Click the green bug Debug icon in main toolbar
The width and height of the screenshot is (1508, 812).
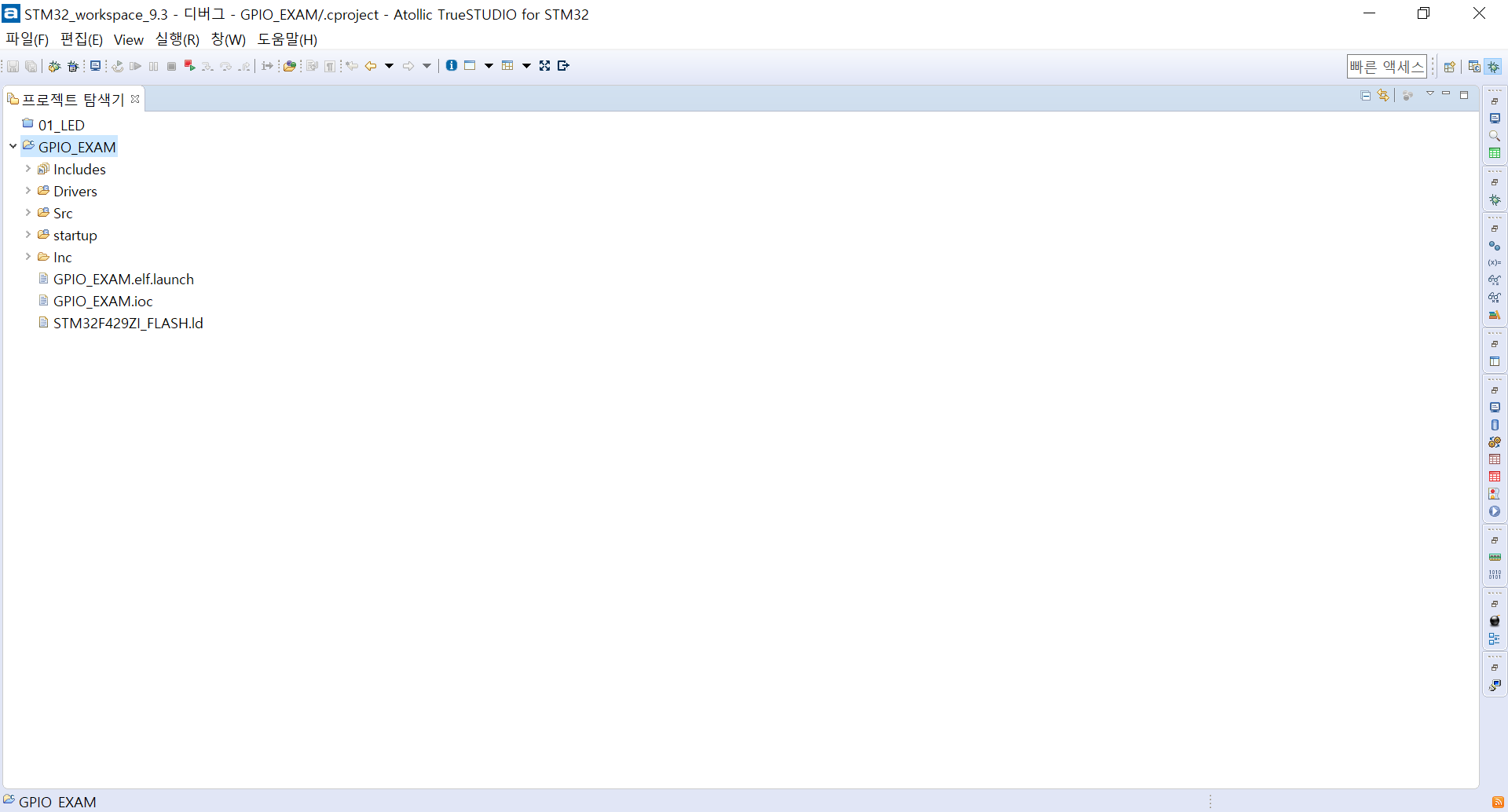point(54,66)
